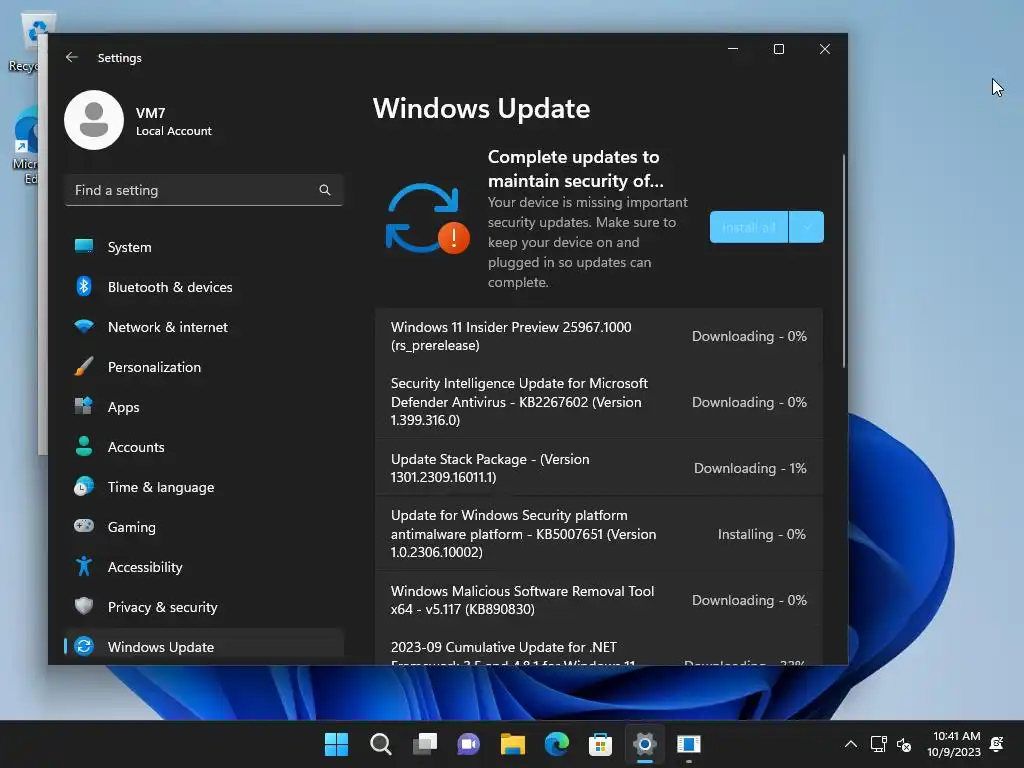Select the Personalization paintbrush icon
1024x768 pixels.
point(84,366)
